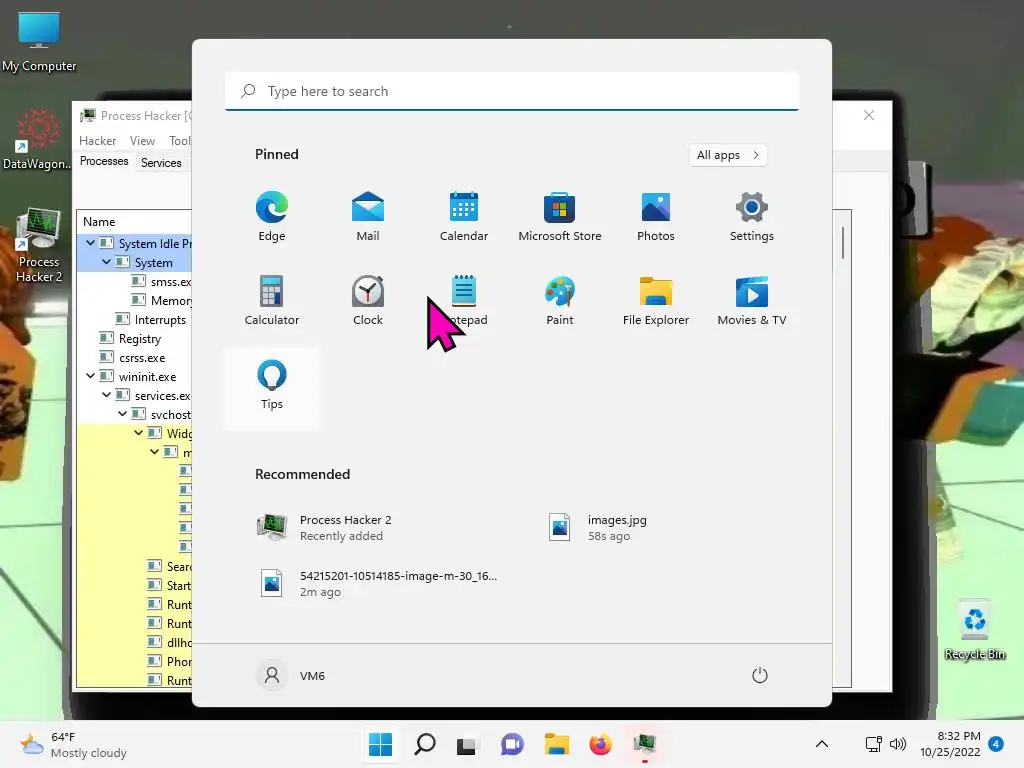The width and height of the screenshot is (1024, 768).
Task: Open File Explorer from taskbar
Action: click(556, 744)
